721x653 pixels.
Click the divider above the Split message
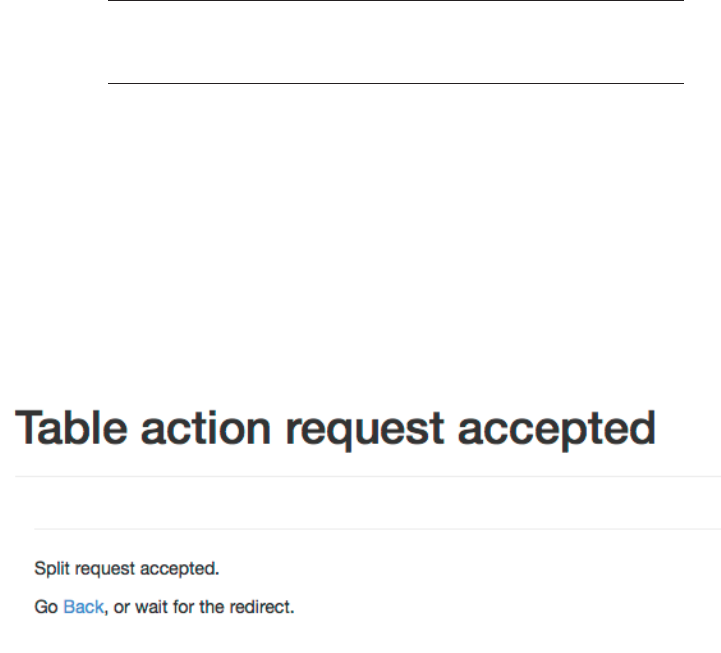tap(376, 529)
